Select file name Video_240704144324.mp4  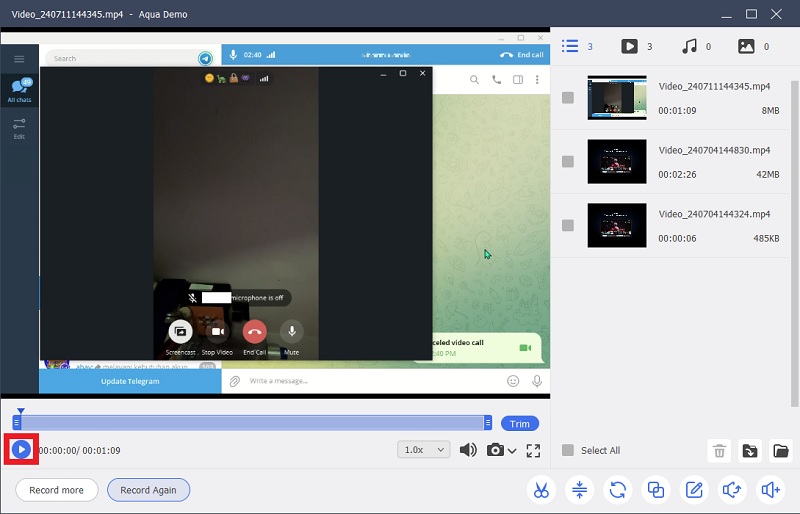point(714,214)
